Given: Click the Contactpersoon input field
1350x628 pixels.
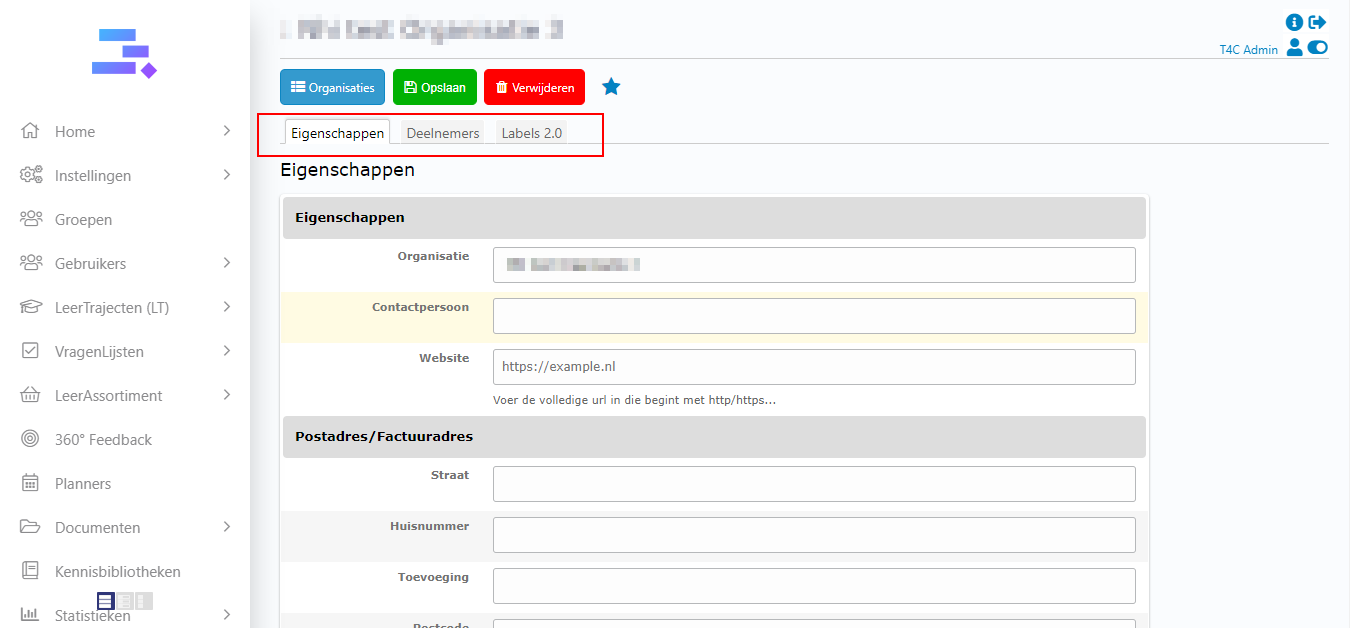Looking at the screenshot, I should click(x=813, y=316).
